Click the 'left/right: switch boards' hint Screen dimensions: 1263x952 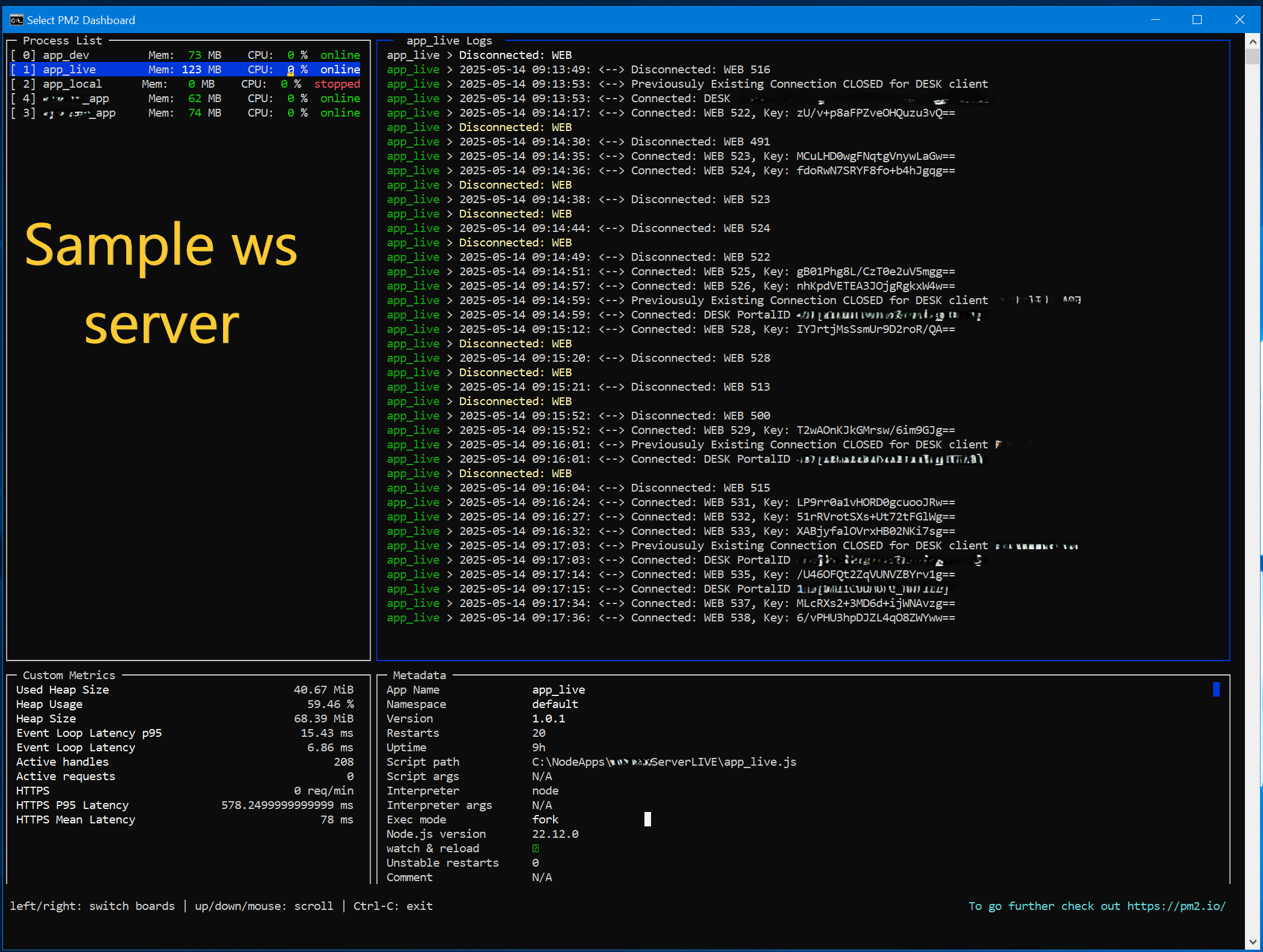[92, 906]
